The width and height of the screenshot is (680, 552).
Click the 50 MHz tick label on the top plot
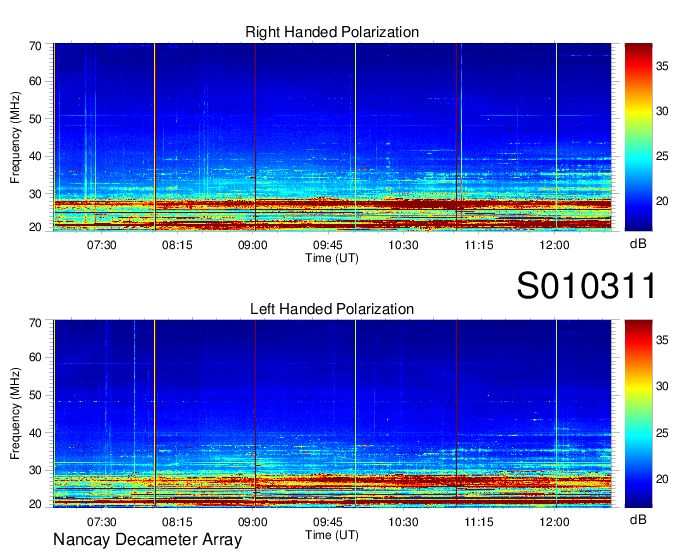[x=35, y=119]
